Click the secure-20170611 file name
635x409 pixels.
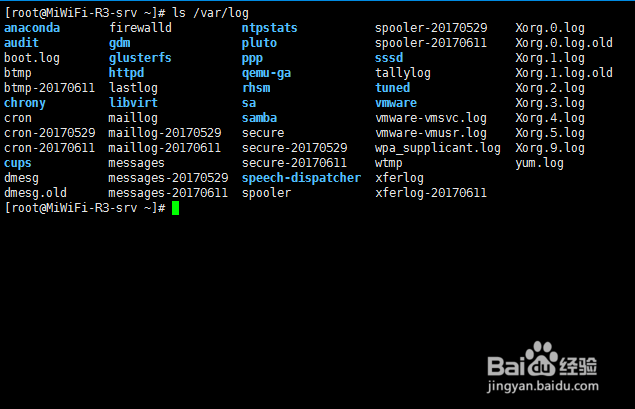coord(294,163)
